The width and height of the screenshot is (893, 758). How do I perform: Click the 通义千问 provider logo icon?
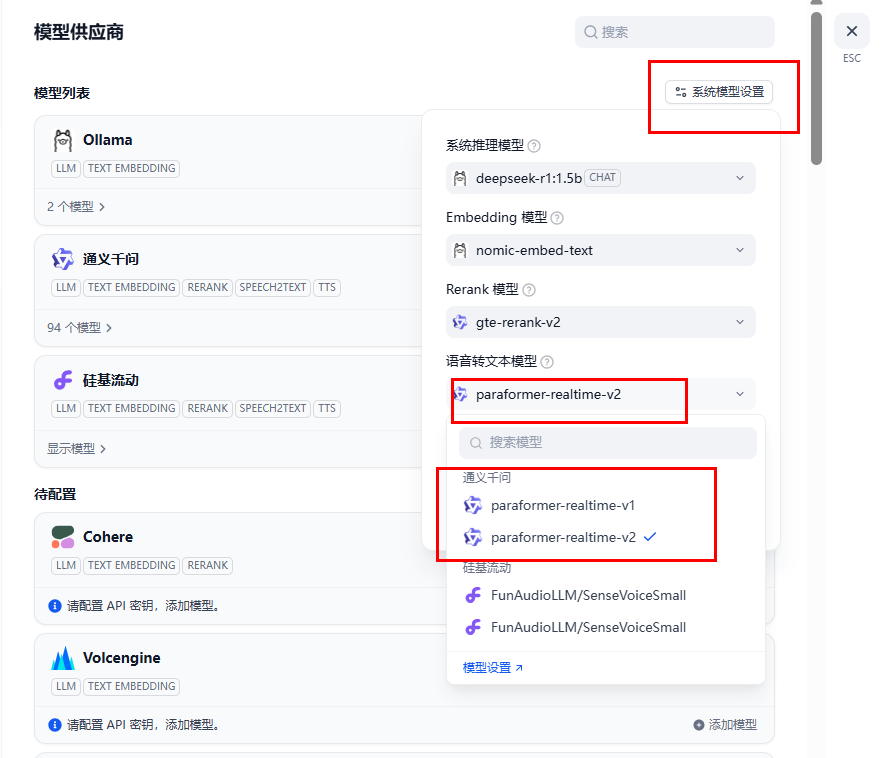coord(63,259)
